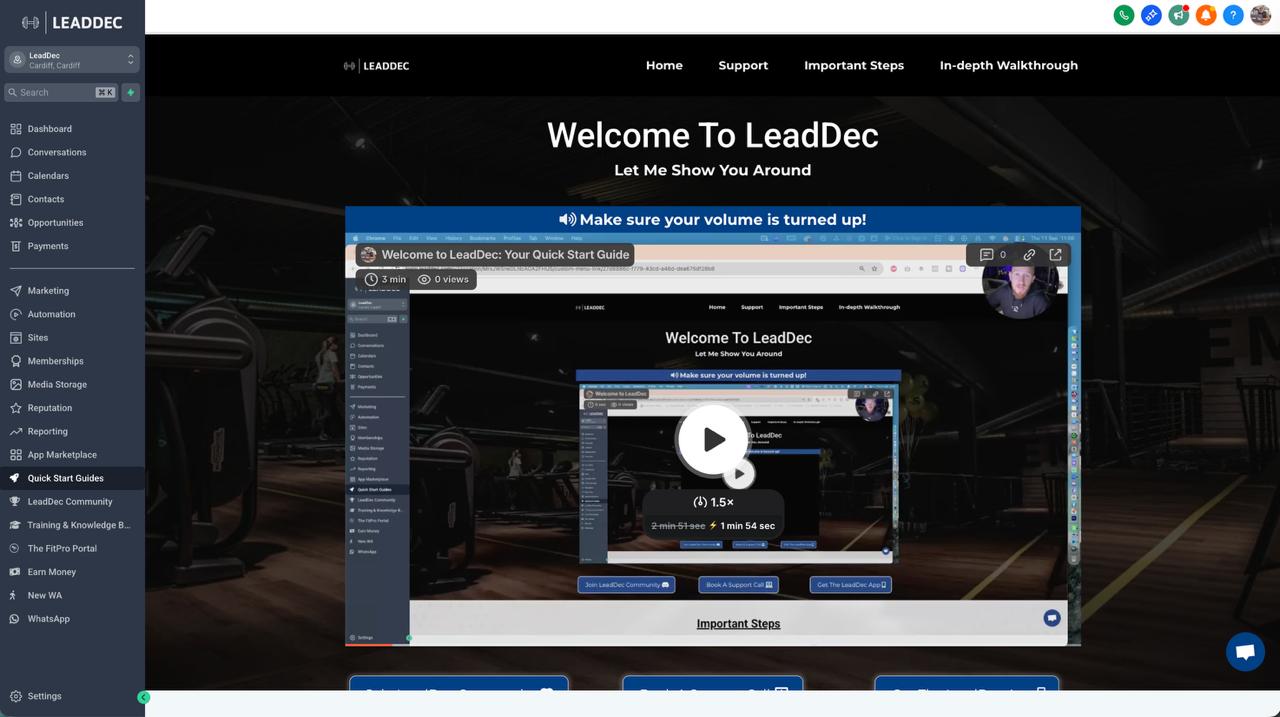Click the blue AI sparkle icon in header
The height and width of the screenshot is (717, 1280).
click(1151, 15)
